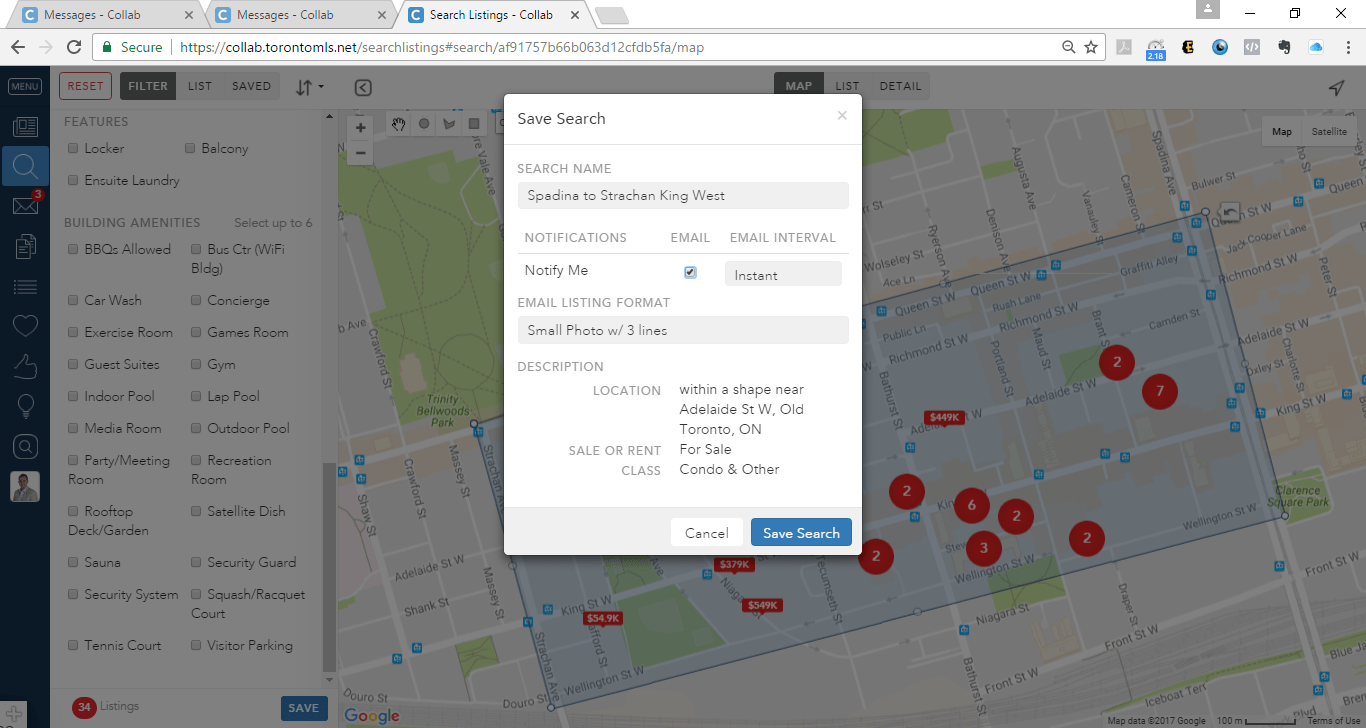Viewport: 1366px width, 728px height.
Task: Enable the Balcony feature checkbox
Action: coord(191,148)
